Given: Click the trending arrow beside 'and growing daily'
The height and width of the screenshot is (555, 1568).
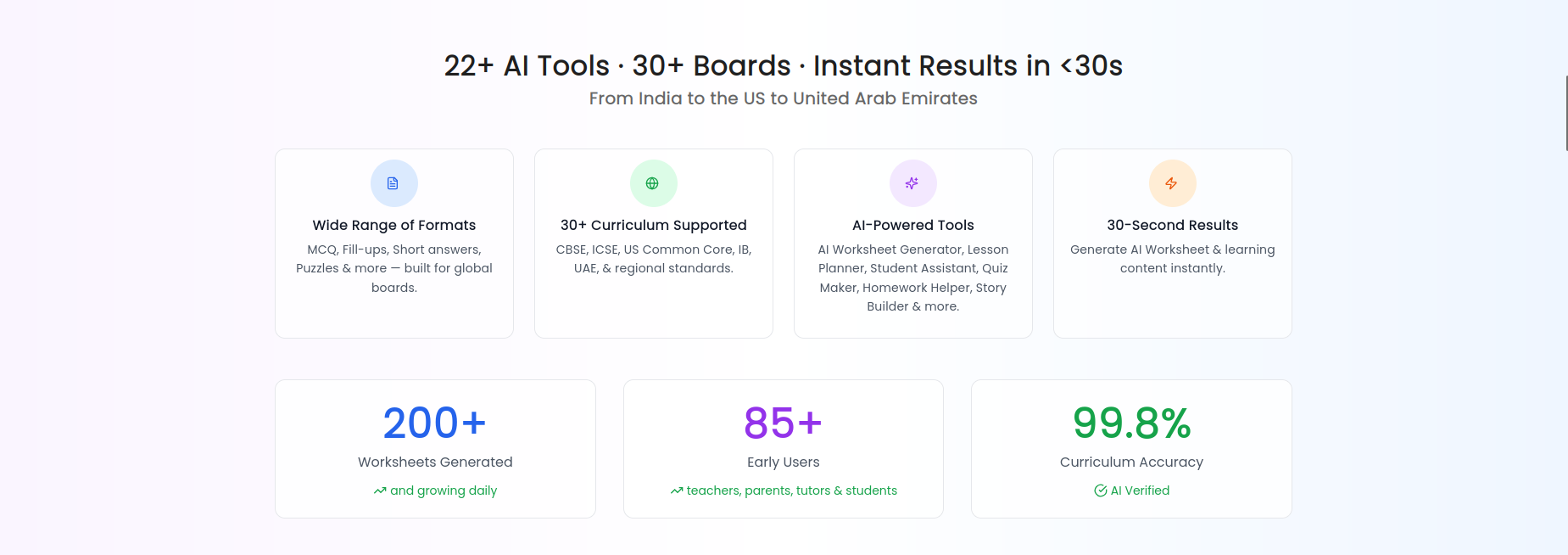Looking at the screenshot, I should coord(380,491).
